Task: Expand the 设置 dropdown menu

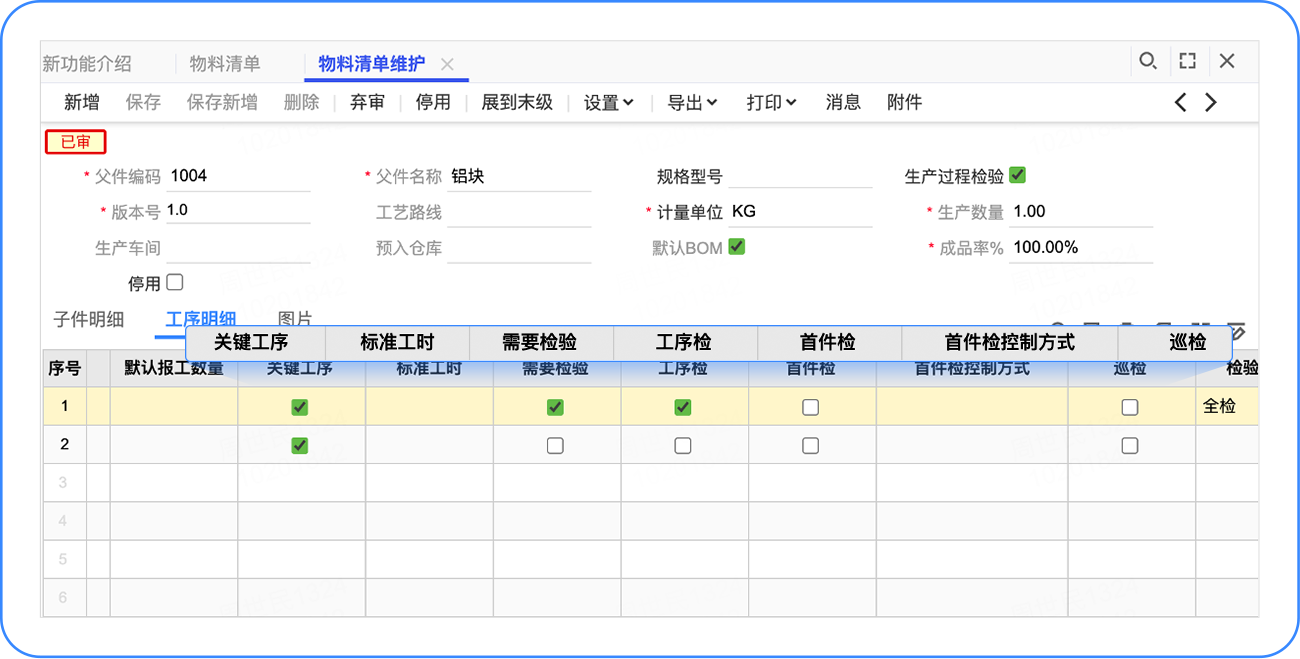Action: pos(608,102)
